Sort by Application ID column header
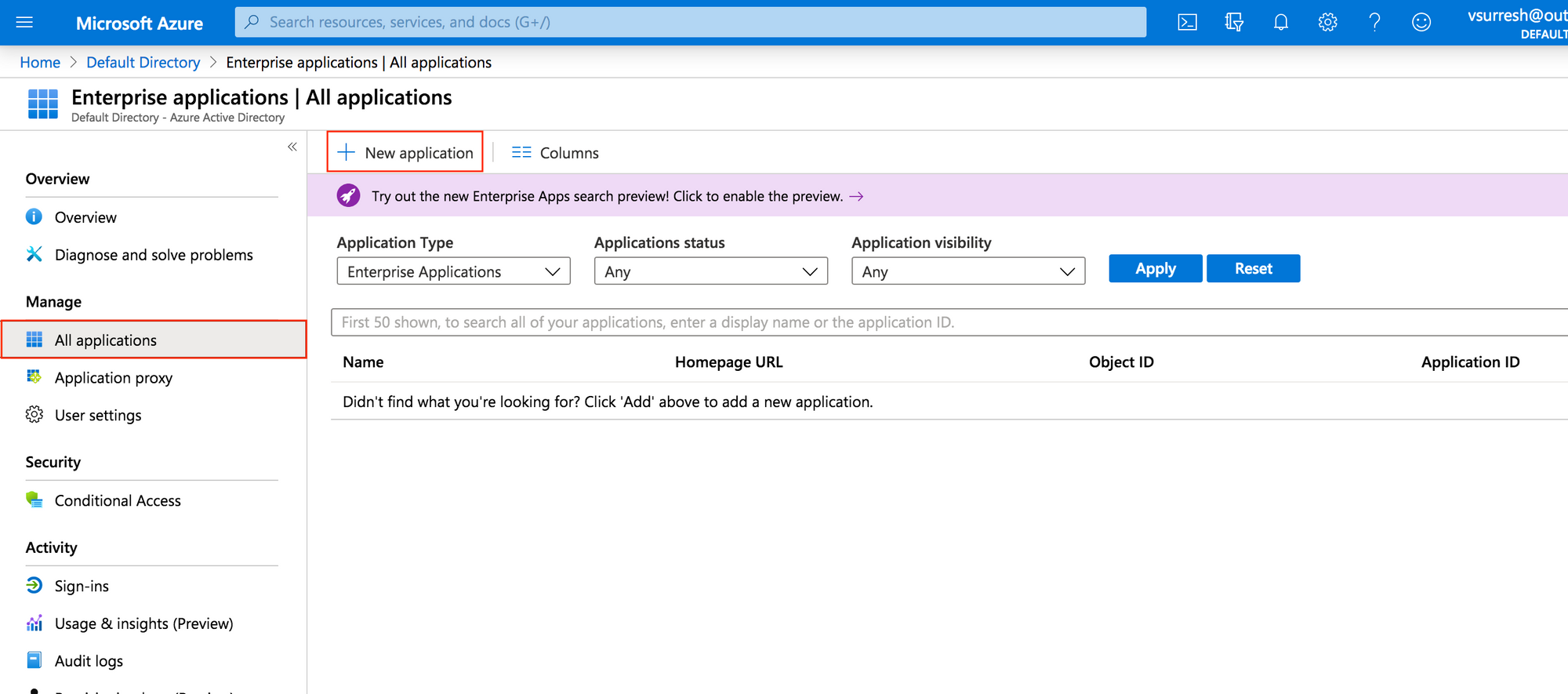This screenshot has height=694, width=1568. 1470,362
